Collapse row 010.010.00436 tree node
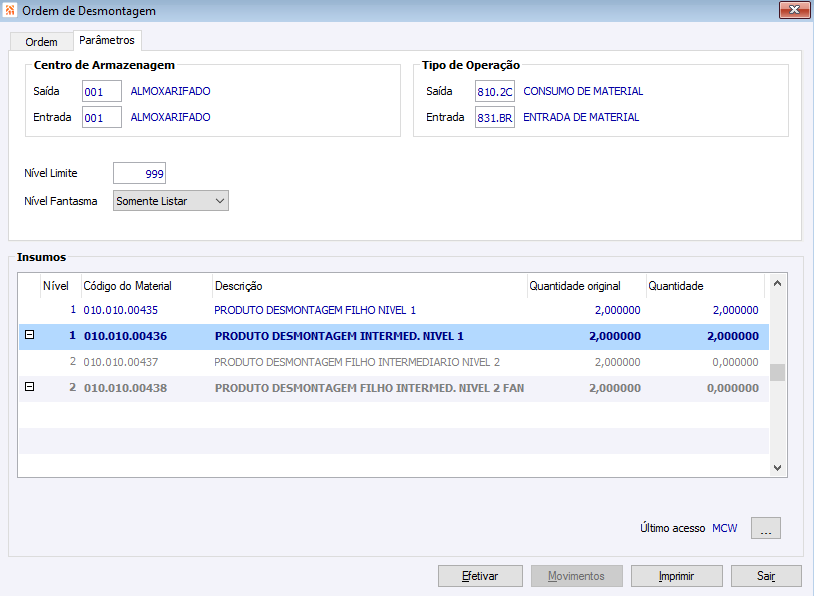 point(30,335)
